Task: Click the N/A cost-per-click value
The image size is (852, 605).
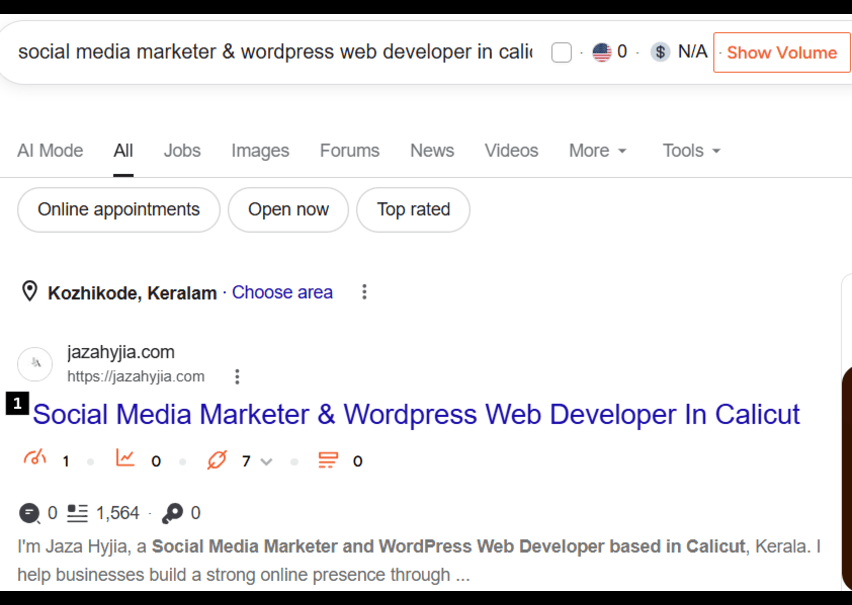Action: pyautogui.click(x=692, y=52)
